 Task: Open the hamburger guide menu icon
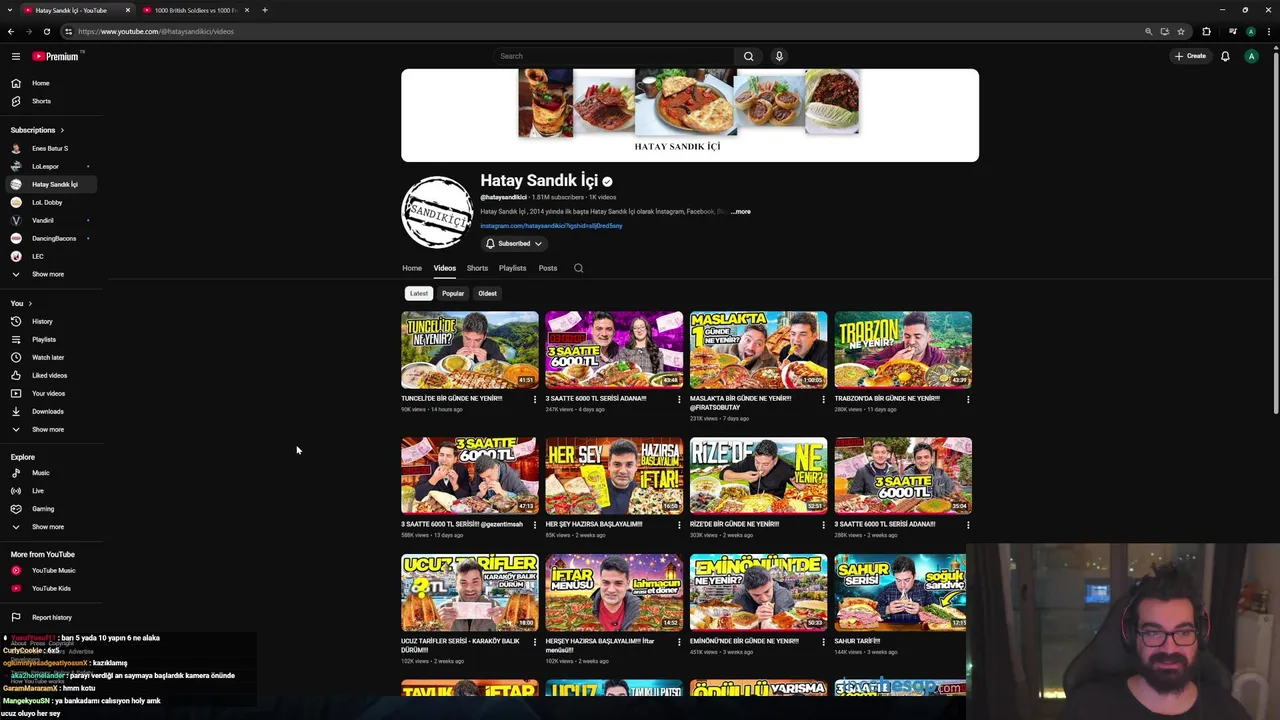pyautogui.click(x=16, y=56)
